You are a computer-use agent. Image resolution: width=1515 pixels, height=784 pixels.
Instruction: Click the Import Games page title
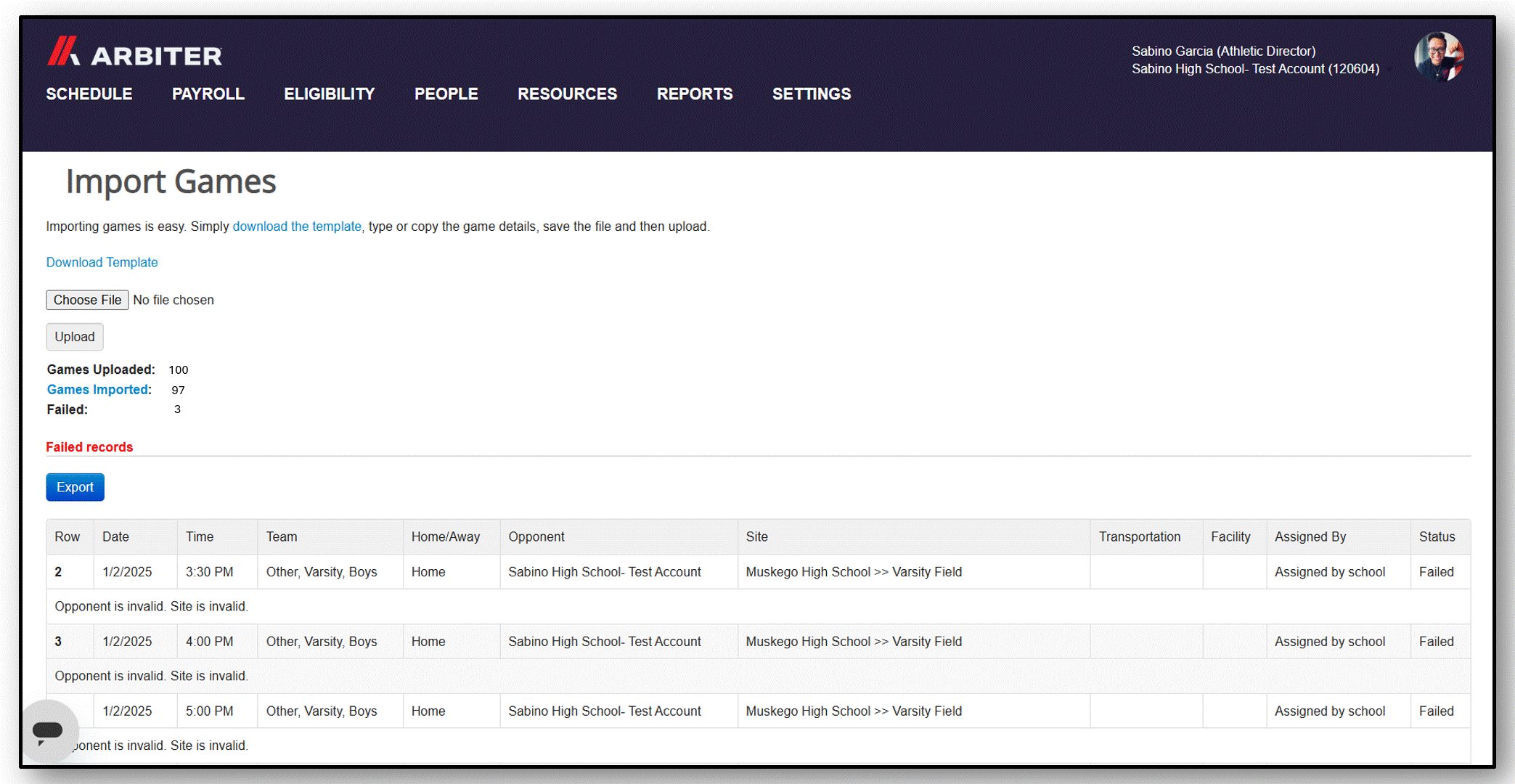click(171, 181)
